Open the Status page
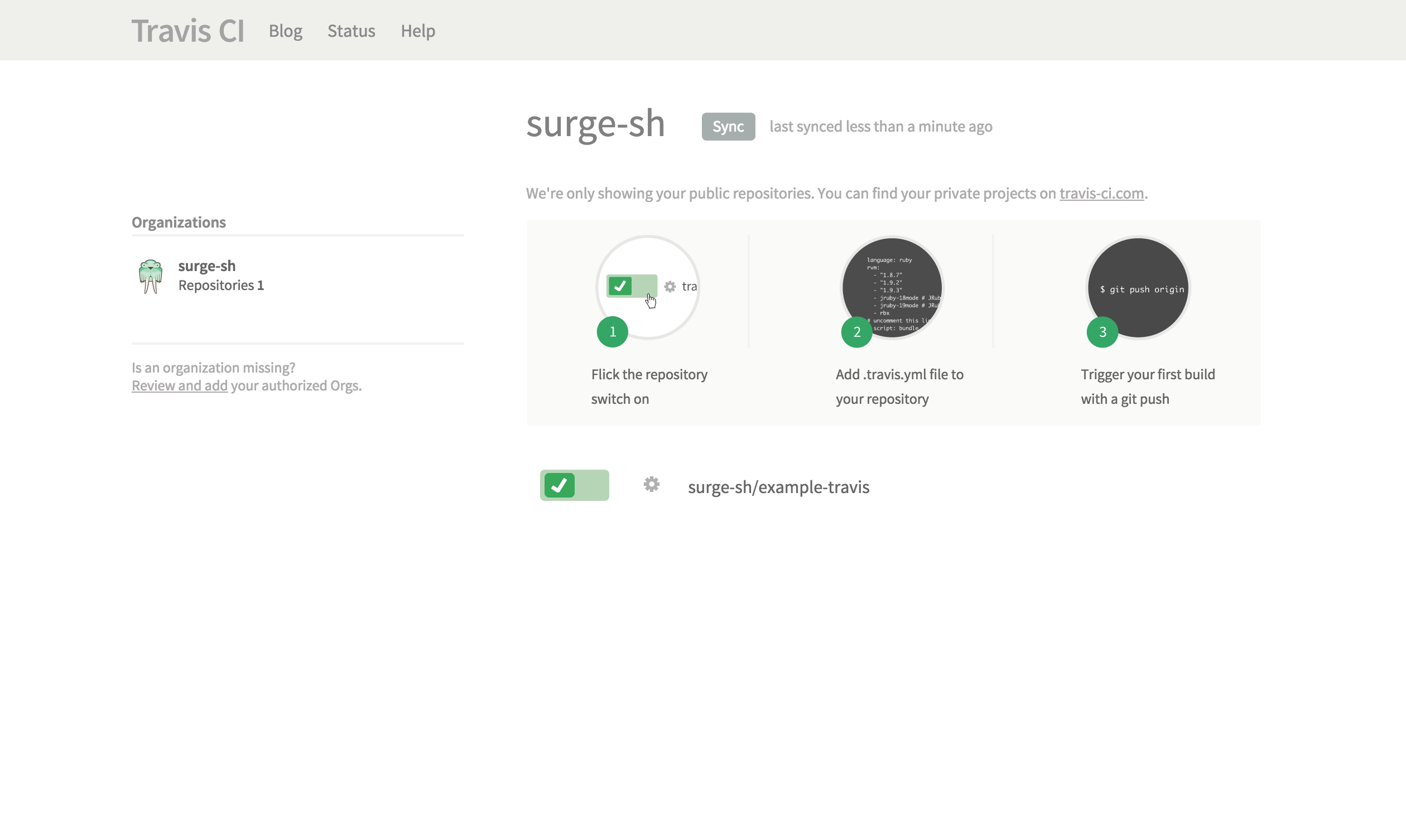This screenshot has width=1406, height=840. coord(351,31)
